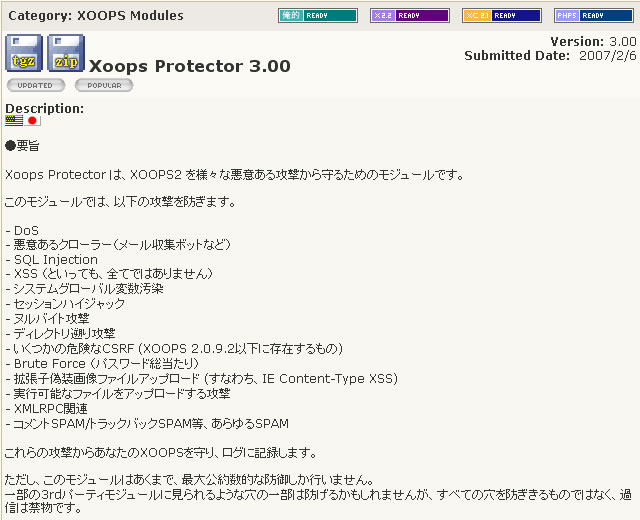The image size is (640, 520).
Task: Click the sentence starting 'このモジュールでは'
Action: click(x=120, y=202)
